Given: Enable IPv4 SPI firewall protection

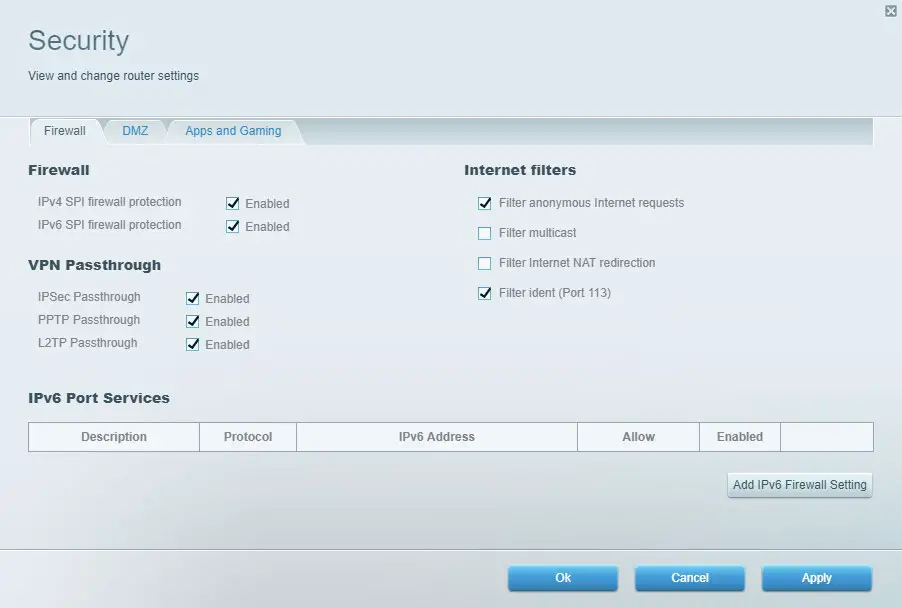Looking at the screenshot, I should 233,203.
